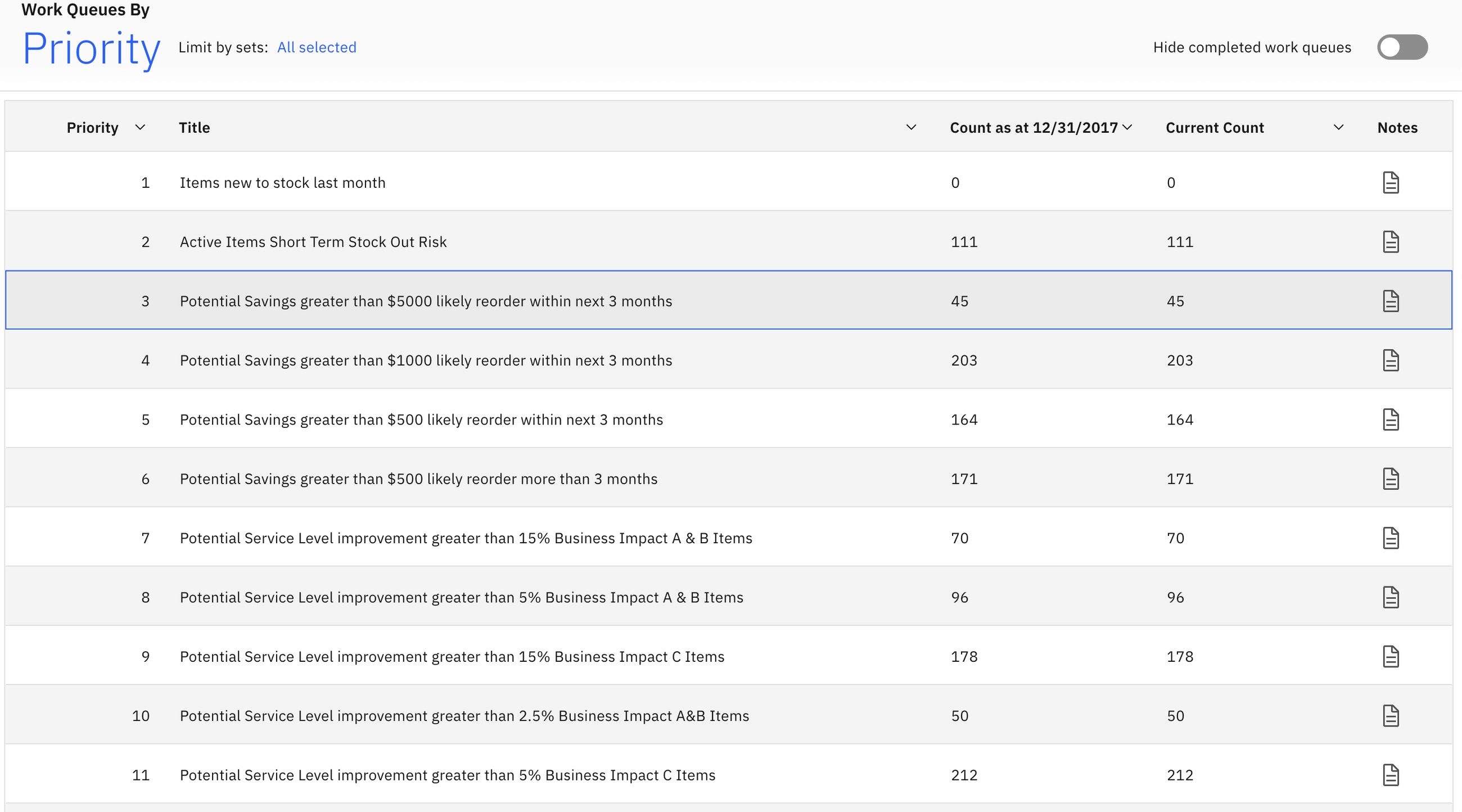Open notes icon for priority 8 queue
This screenshot has height=812, width=1462.
(1391, 597)
